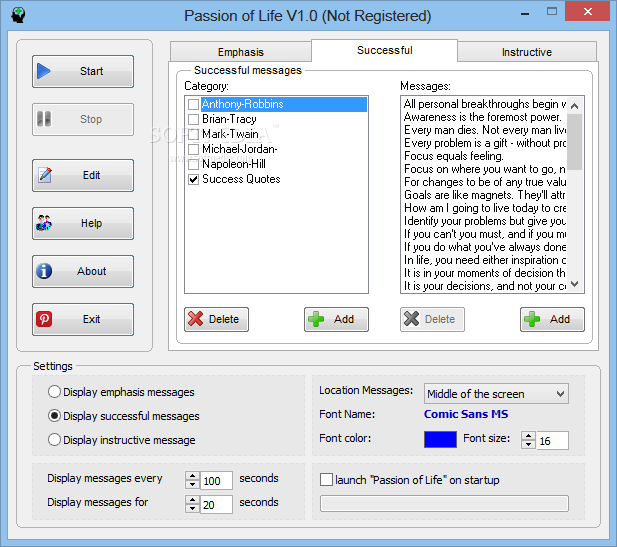
Task: Select message 'All personal breakthroughs begin'
Action: pyautogui.click(x=484, y=104)
